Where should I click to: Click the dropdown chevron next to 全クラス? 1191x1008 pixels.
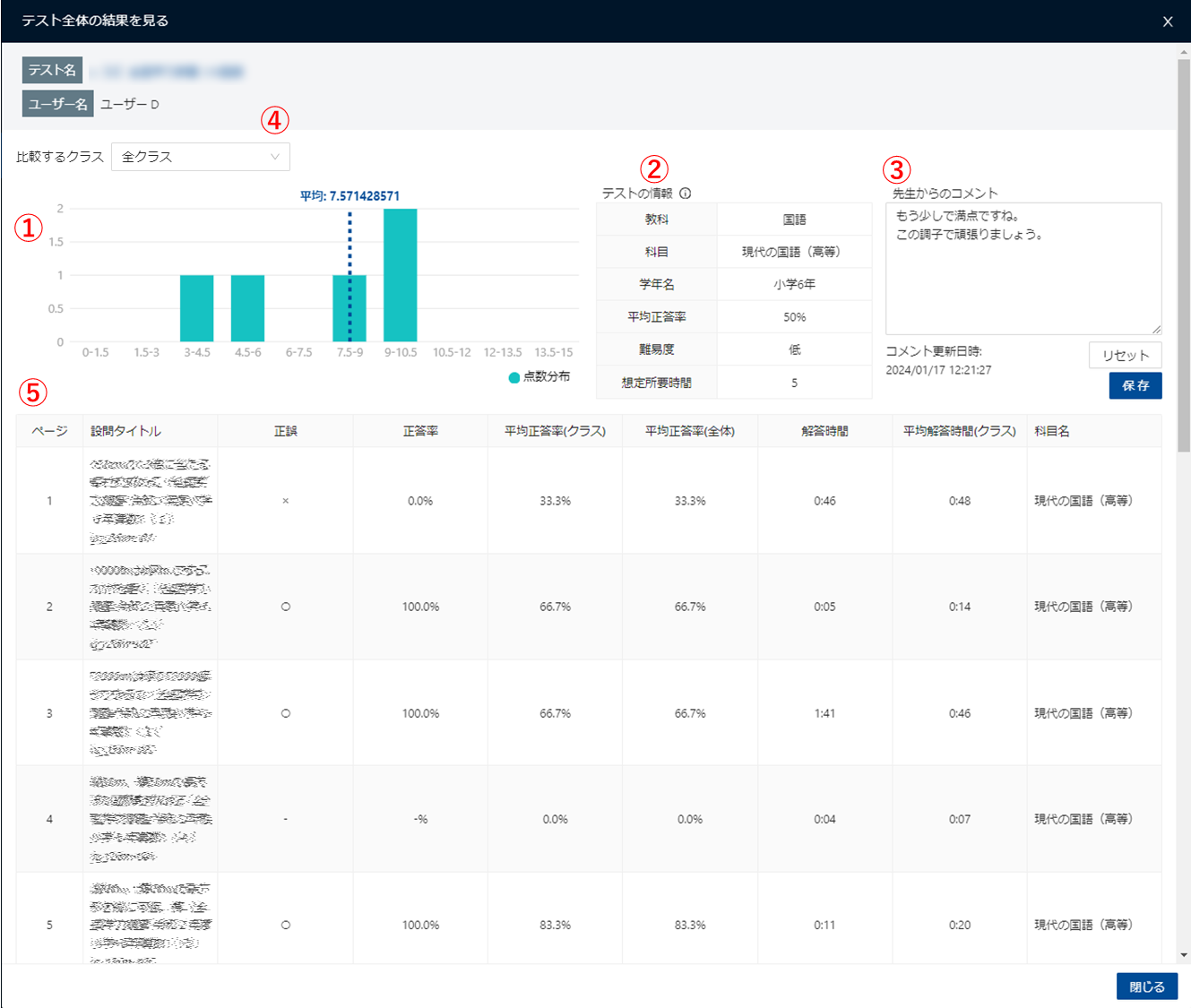(275, 157)
